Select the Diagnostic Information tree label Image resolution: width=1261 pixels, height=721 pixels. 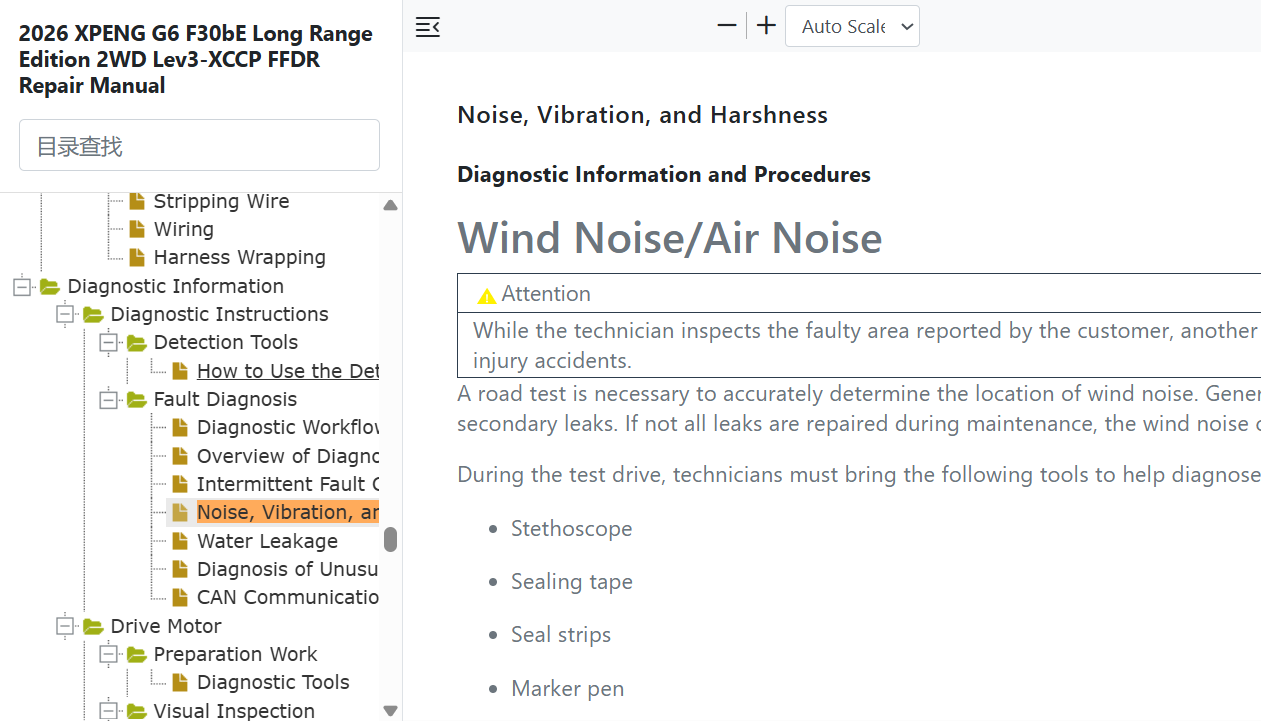coord(175,286)
